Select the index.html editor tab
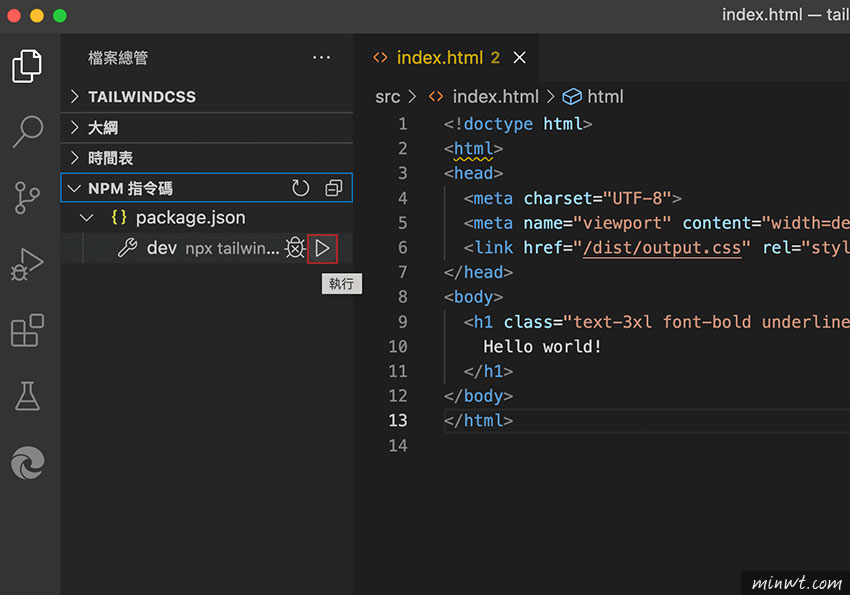 click(x=446, y=57)
